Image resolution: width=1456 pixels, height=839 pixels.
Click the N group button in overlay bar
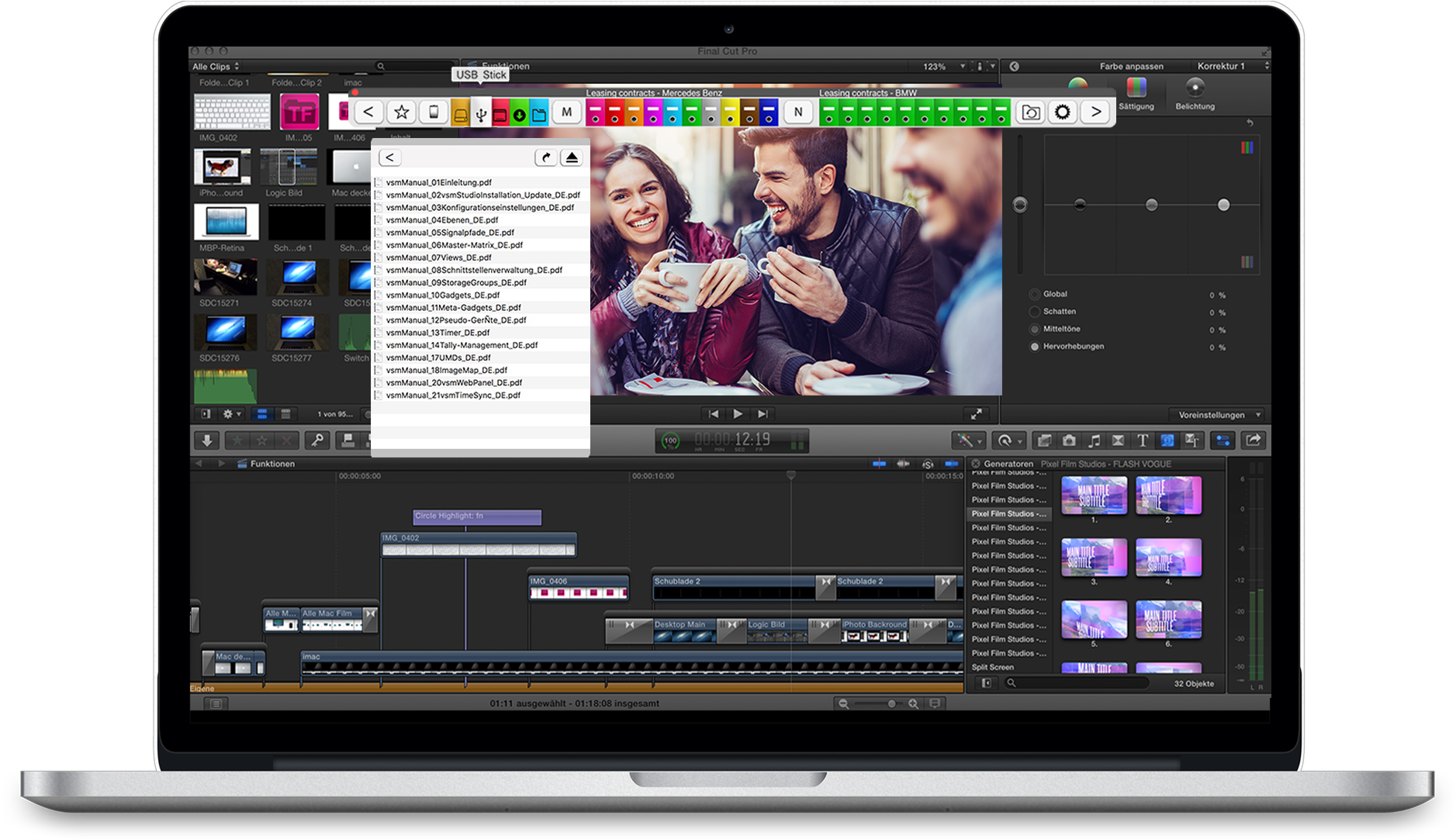798,112
